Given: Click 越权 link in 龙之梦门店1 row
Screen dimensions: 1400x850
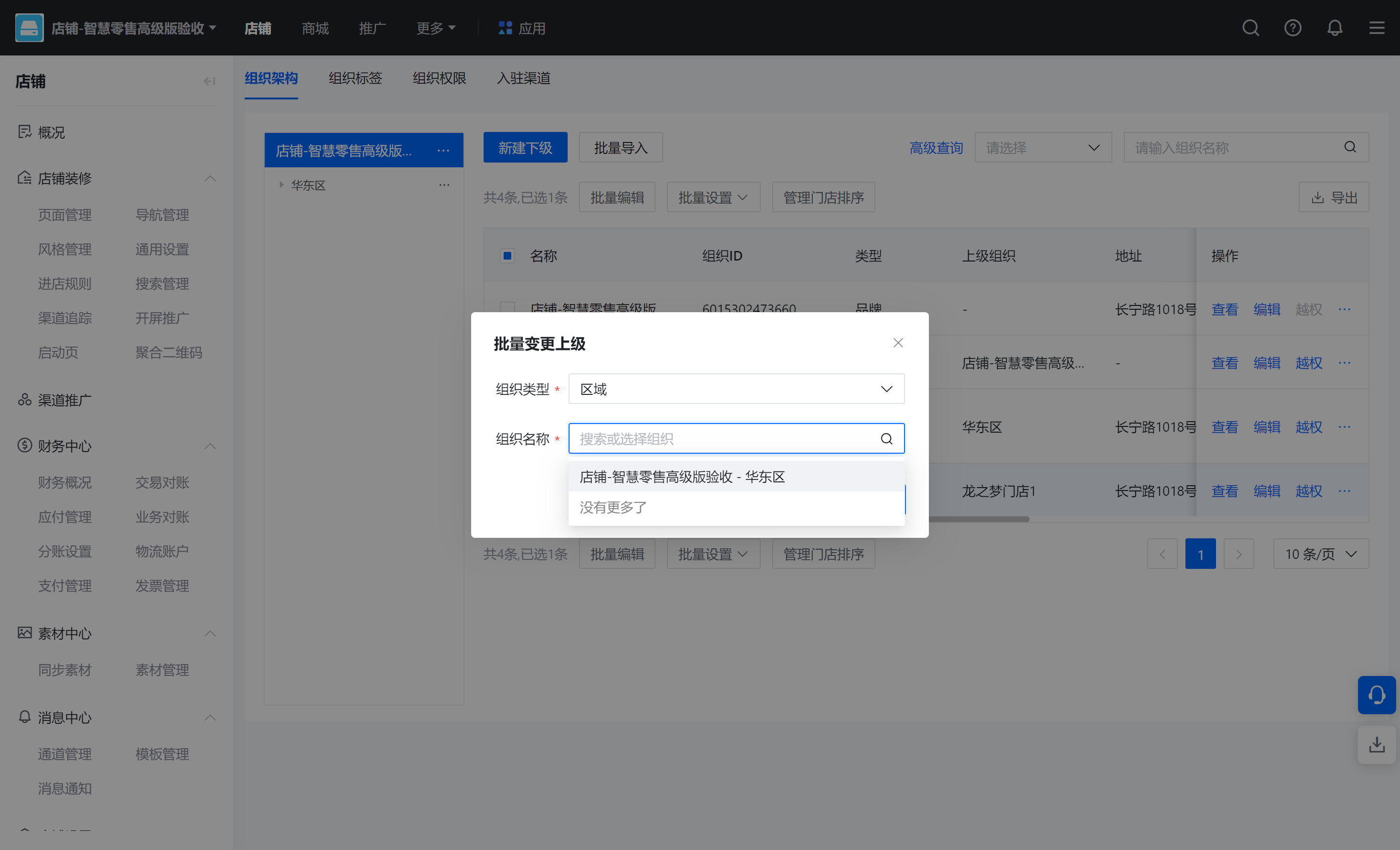Looking at the screenshot, I should coord(1309,490).
